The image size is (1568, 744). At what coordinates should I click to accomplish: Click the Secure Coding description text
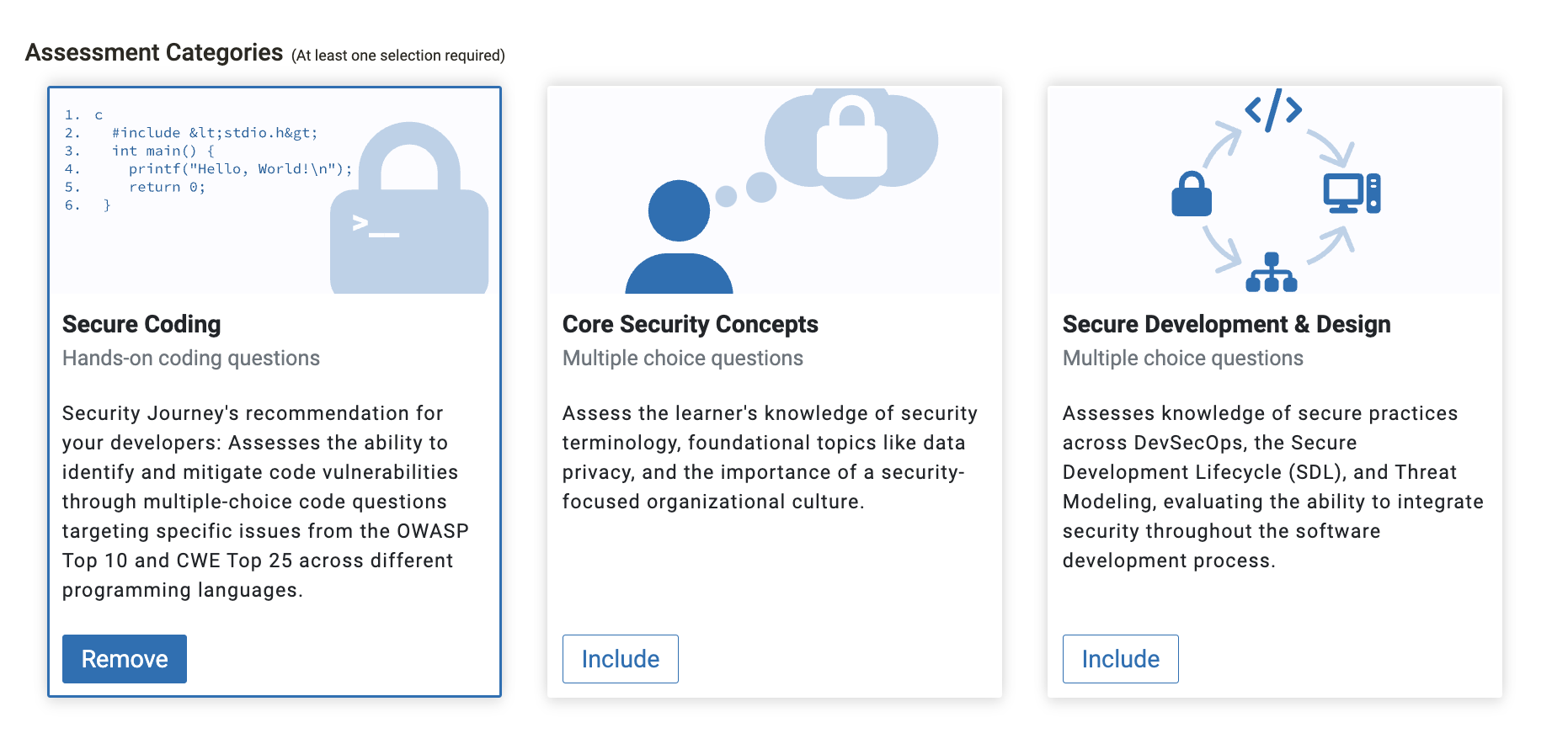tap(265, 502)
